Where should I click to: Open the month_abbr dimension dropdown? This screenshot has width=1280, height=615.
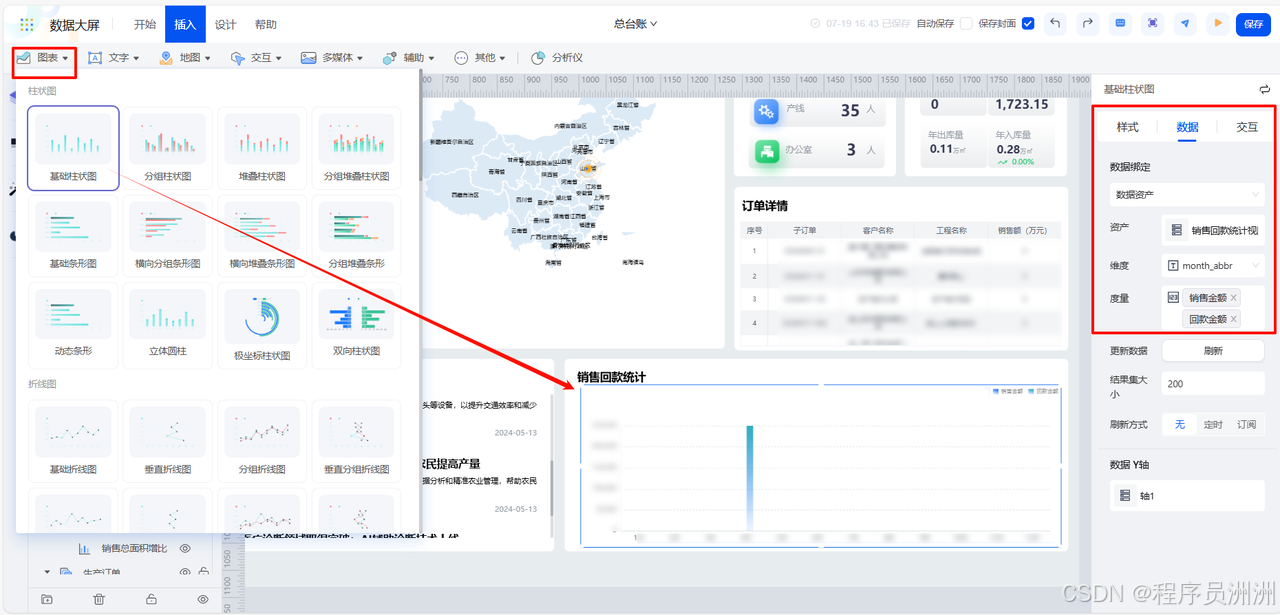[1213, 266]
